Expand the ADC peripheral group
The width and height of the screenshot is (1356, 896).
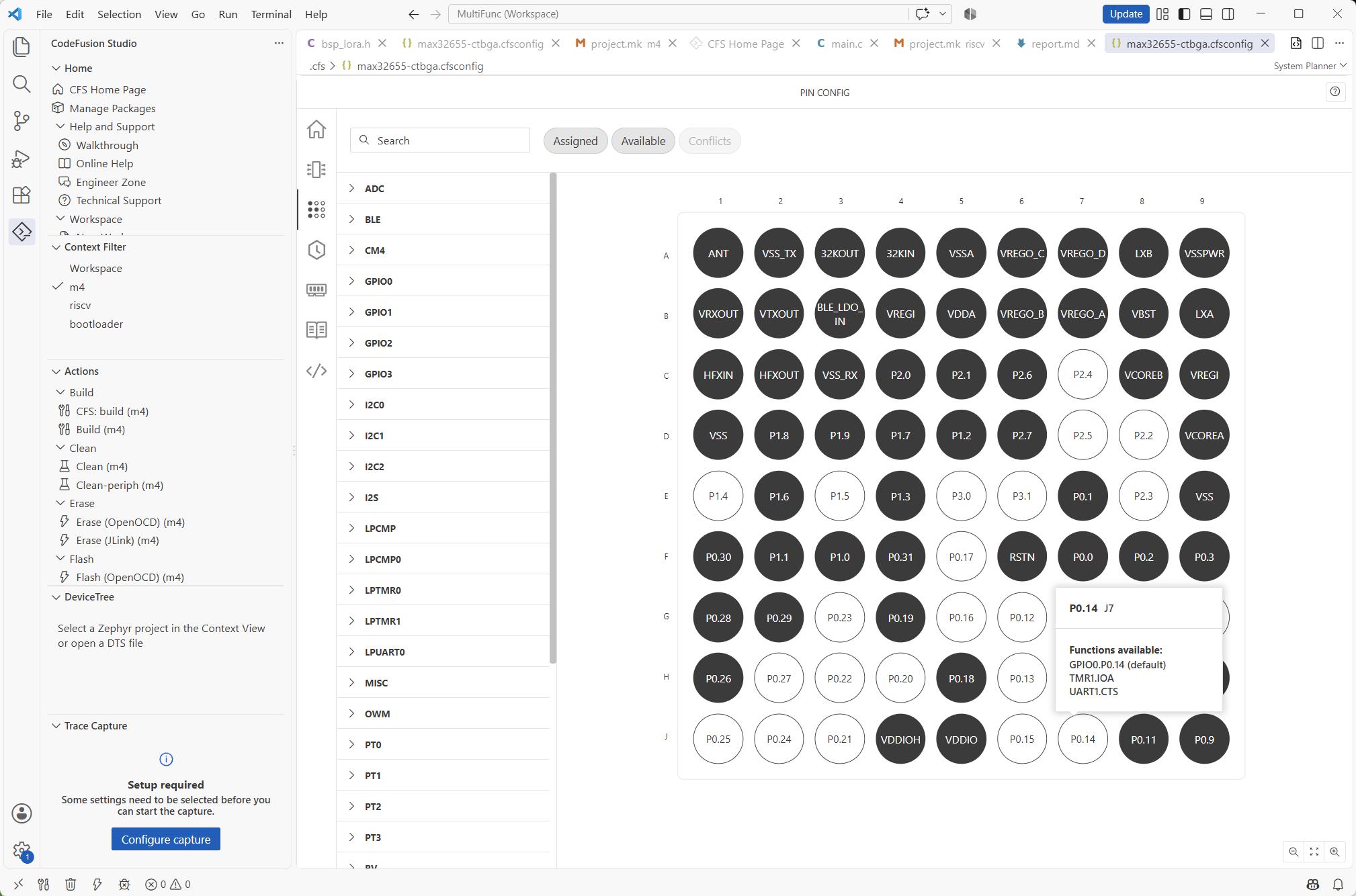(x=443, y=189)
